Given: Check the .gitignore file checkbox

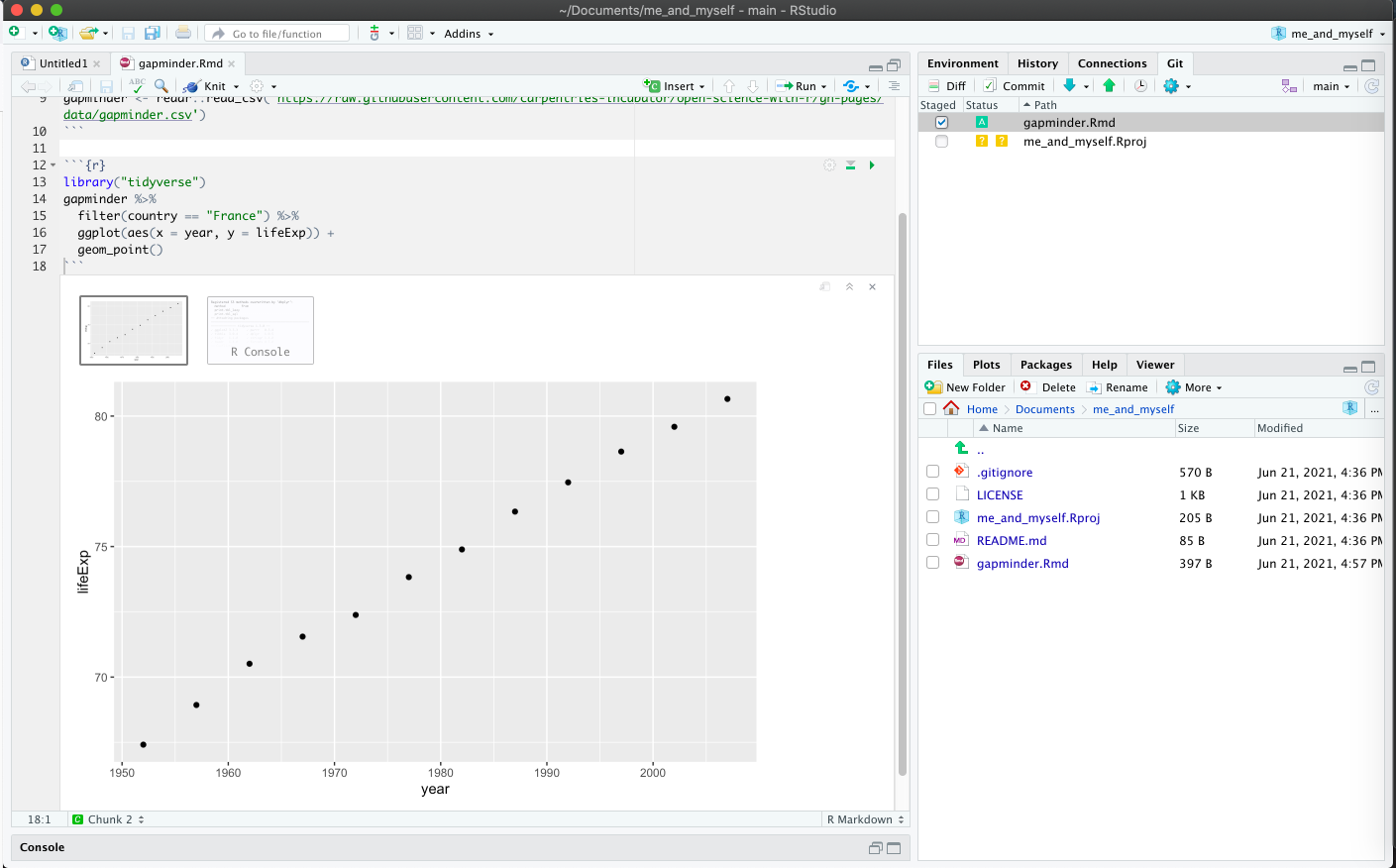Looking at the screenshot, I should click(x=932, y=472).
